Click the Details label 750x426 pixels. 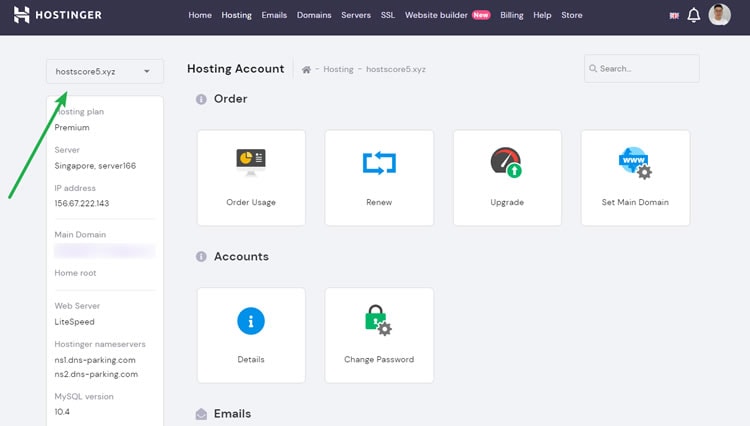click(251, 360)
